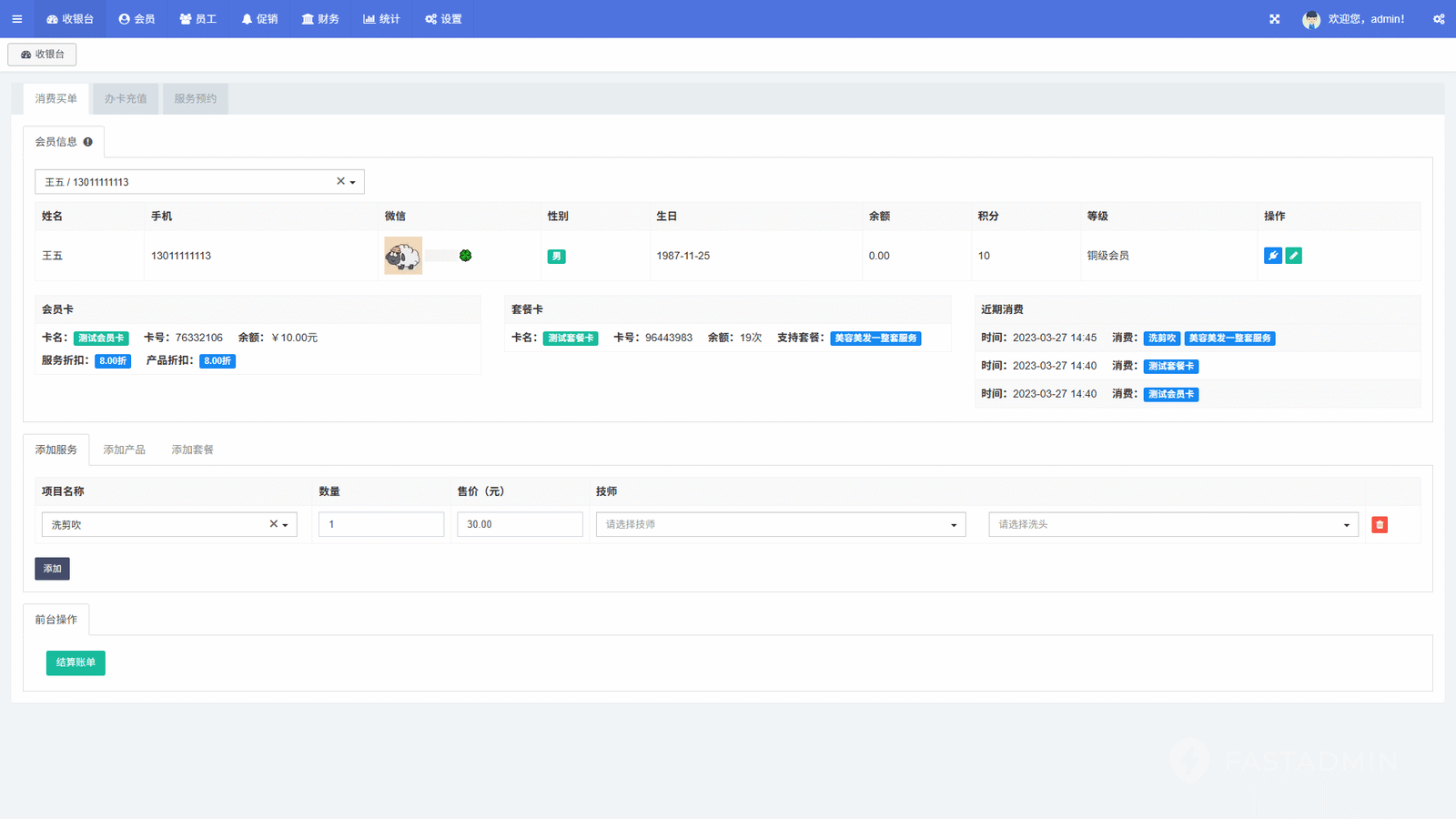This screenshot has height=819, width=1456.
Task: Switch to the 添加产品 tab
Action: coord(125,450)
